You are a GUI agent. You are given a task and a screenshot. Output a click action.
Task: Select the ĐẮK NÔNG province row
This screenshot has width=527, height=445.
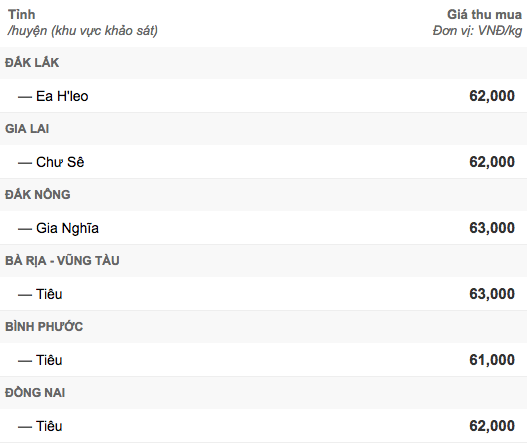pyautogui.click(x=264, y=195)
